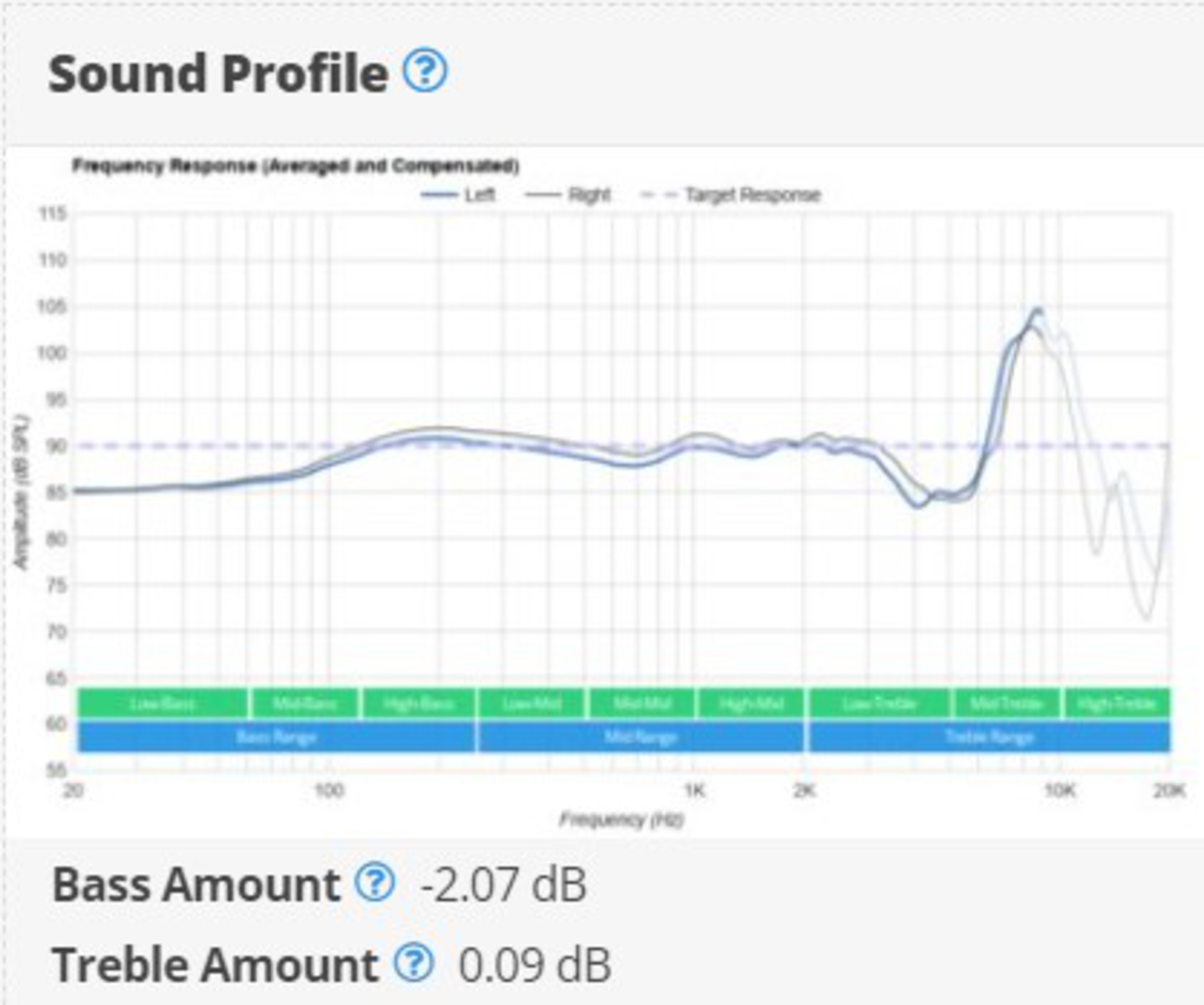The width and height of the screenshot is (1204, 1005).
Task: Click the -2.07 dB bass value
Action: [503, 885]
